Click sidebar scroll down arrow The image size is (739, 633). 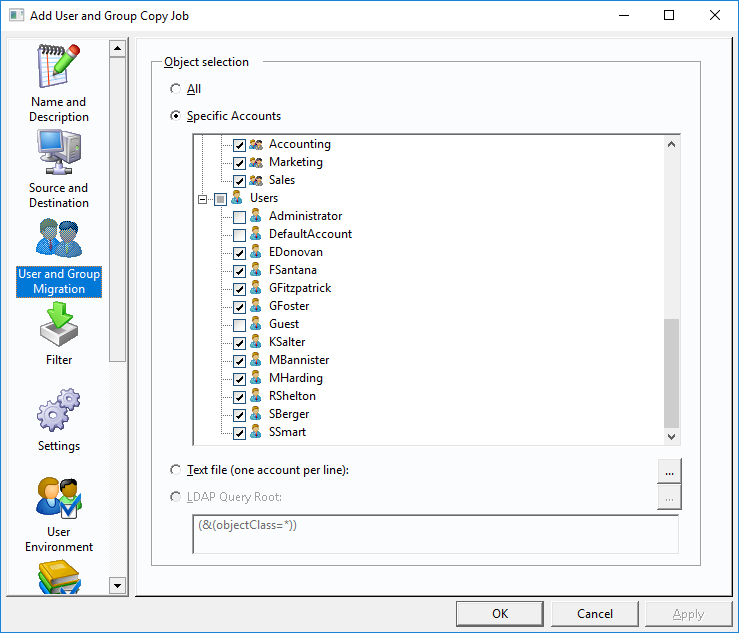coord(117,586)
